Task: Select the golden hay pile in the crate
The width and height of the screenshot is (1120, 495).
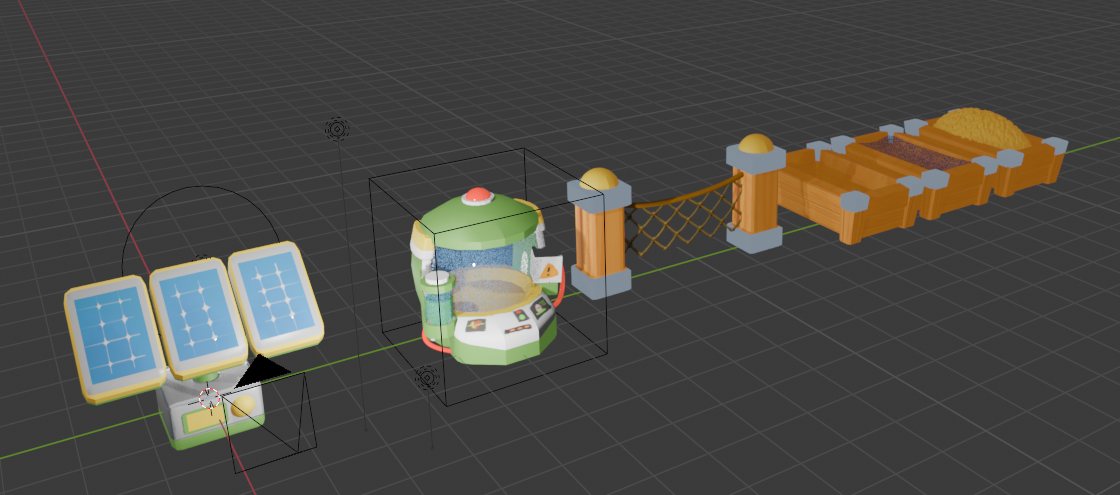Action: (x=981, y=128)
